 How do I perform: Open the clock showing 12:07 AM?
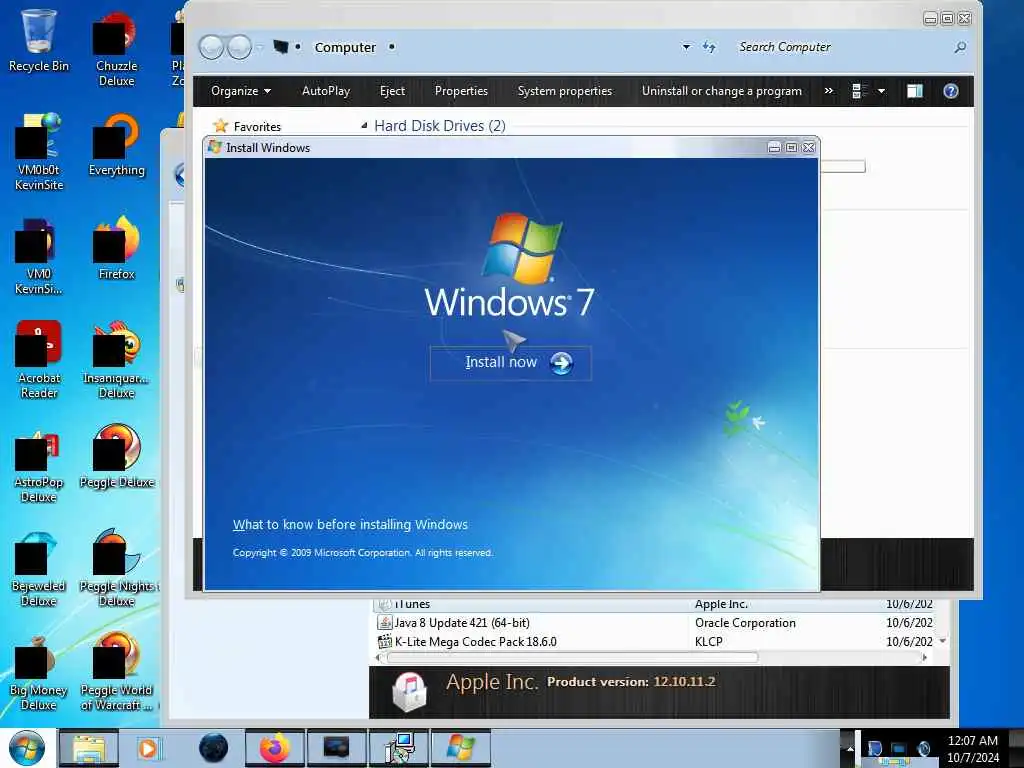coord(972,748)
